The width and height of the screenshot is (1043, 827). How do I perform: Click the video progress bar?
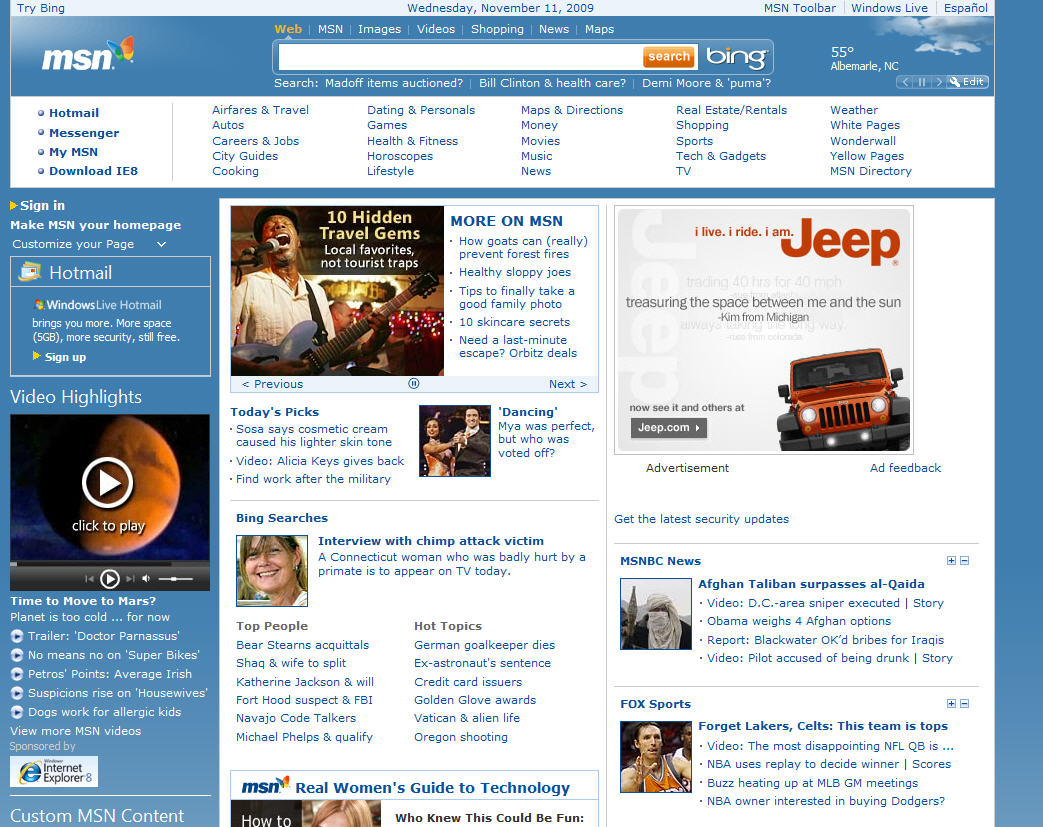110,564
